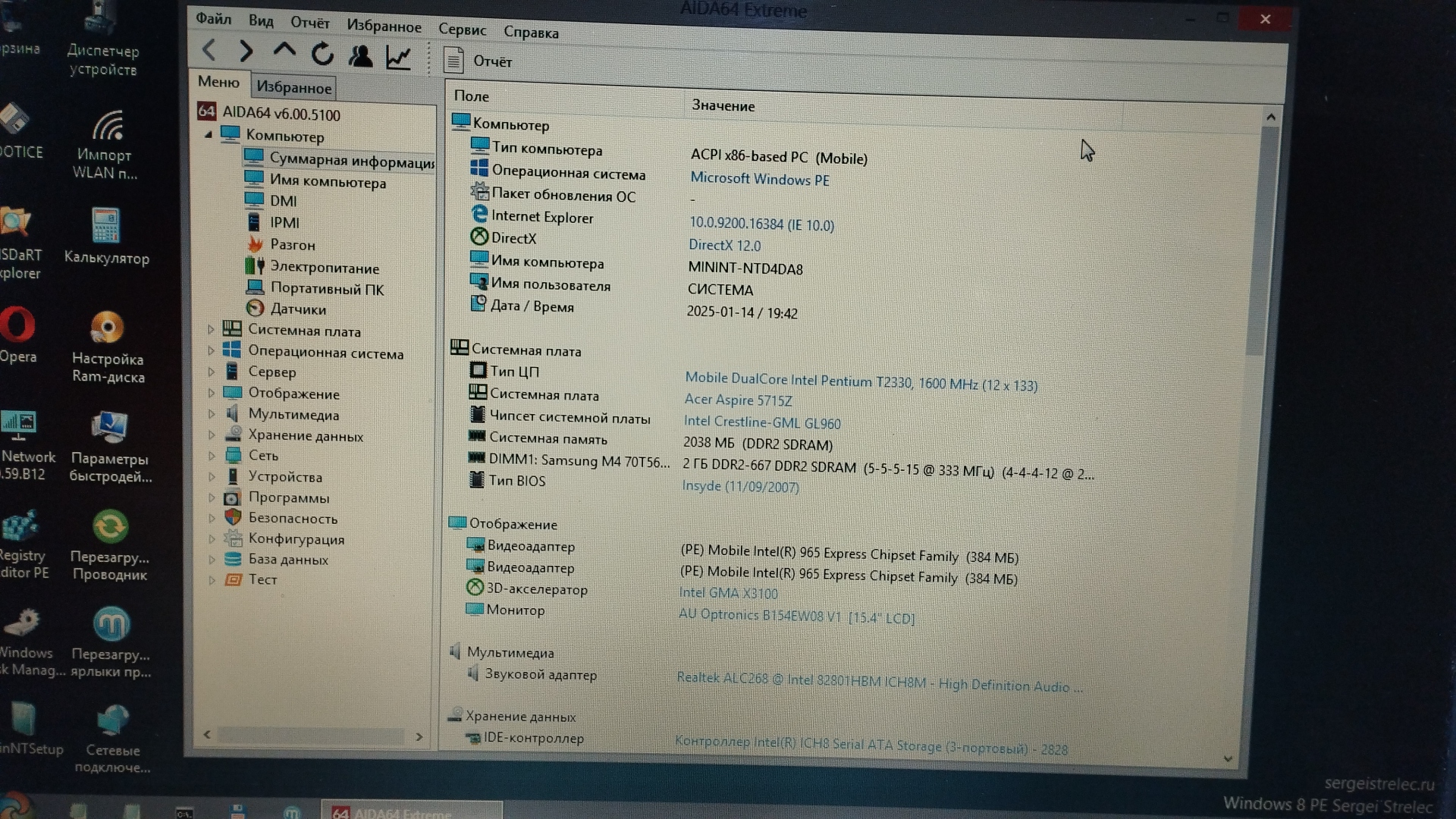Go back with the left arrow toolbar icon
The image size is (1456, 819).
209,50
